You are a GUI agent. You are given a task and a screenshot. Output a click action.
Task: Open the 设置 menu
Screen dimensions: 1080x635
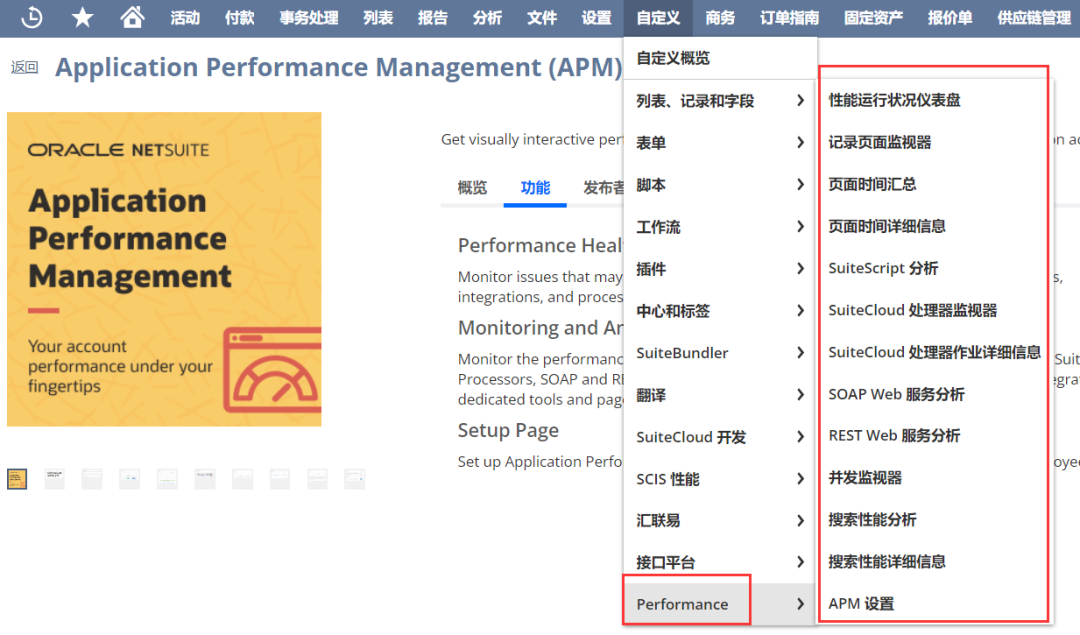point(596,18)
